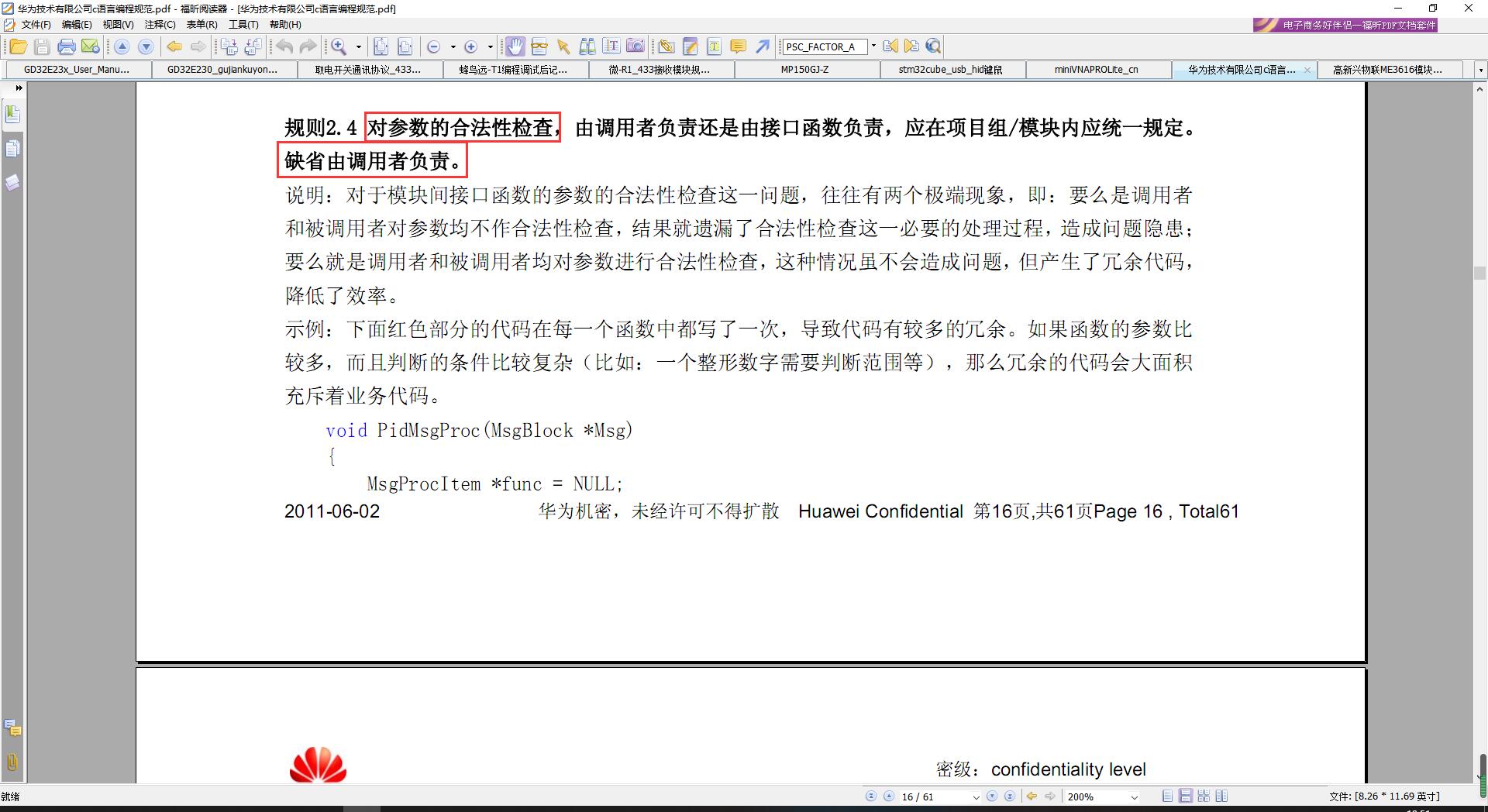Print the document via the printer icon
The height and width of the screenshot is (812, 1488).
67,46
